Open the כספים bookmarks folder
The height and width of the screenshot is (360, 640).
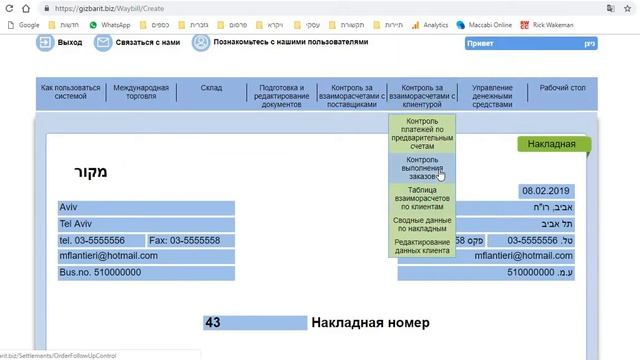[154, 25]
